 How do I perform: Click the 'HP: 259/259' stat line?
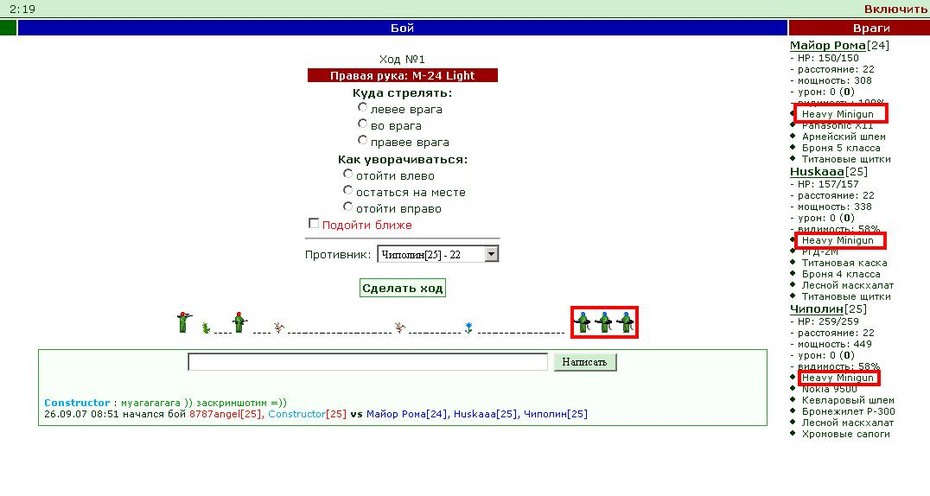tap(828, 322)
